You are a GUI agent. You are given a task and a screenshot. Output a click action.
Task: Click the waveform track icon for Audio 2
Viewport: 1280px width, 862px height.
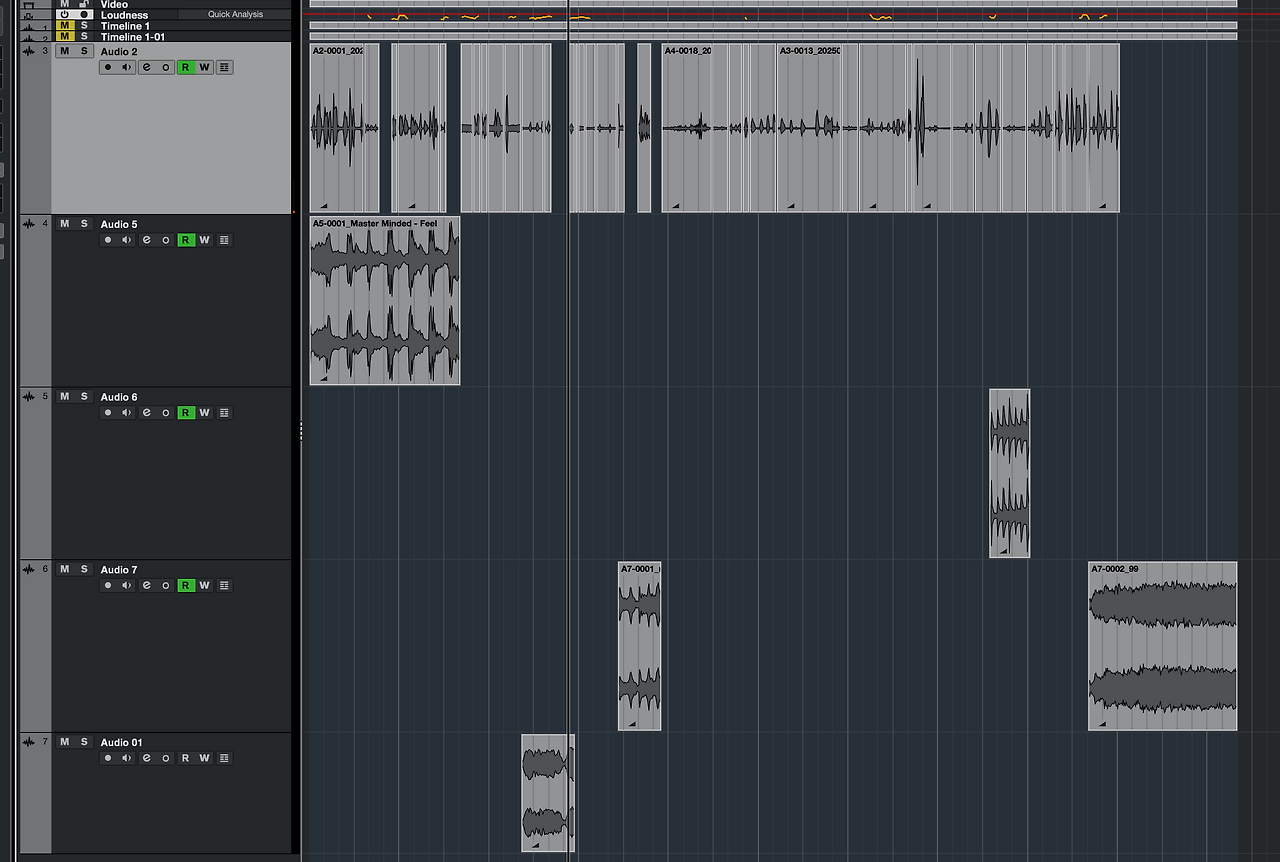[x=28, y=51]
